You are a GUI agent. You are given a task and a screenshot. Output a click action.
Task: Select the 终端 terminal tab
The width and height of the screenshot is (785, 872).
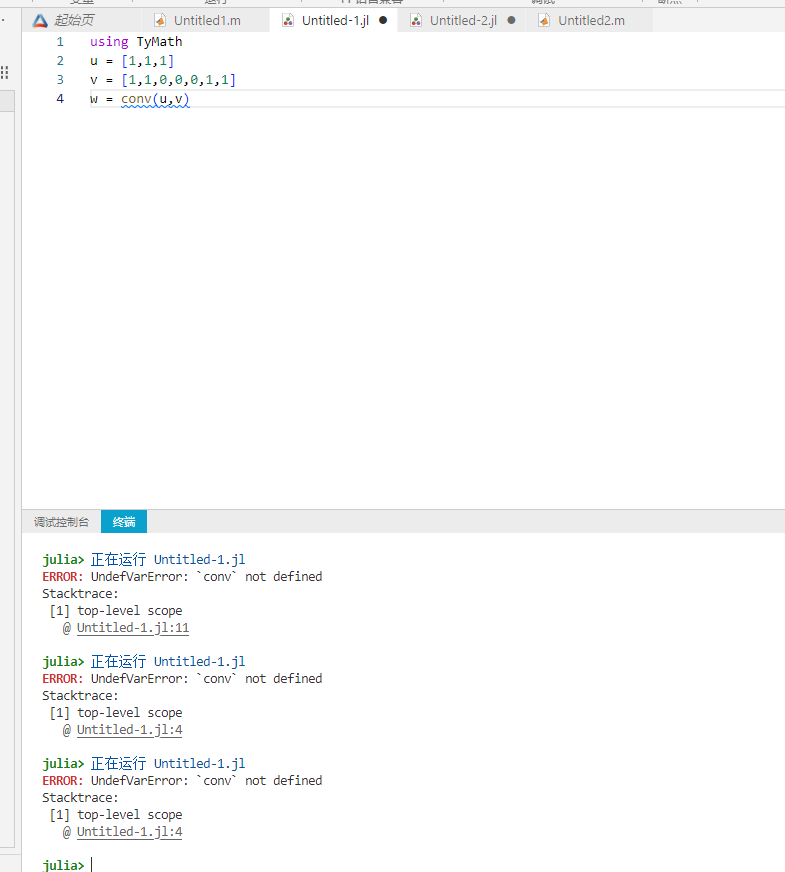click(x=124, y=522)
